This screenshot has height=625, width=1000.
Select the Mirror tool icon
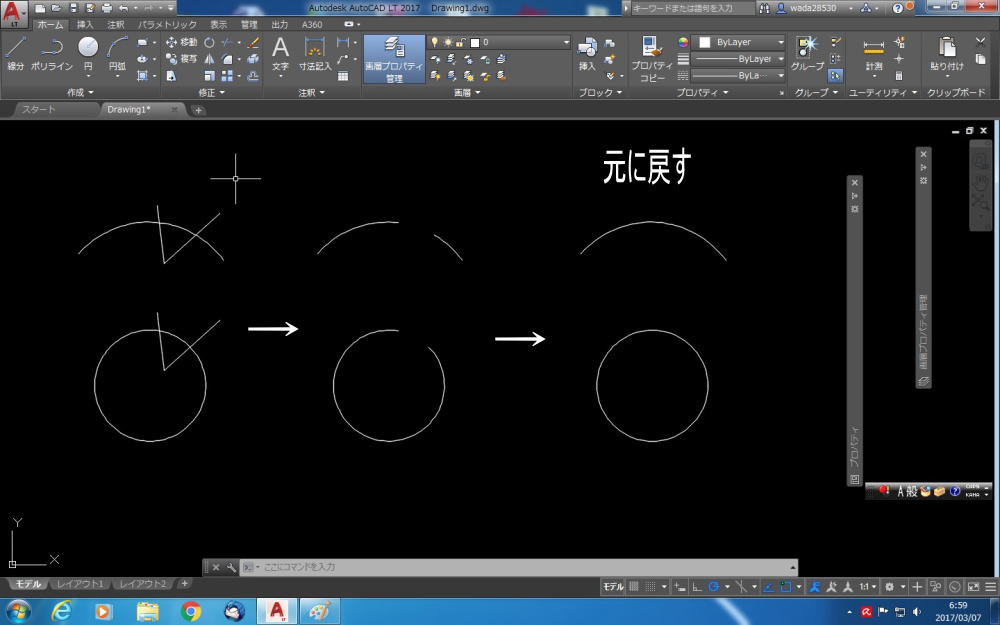209,59
